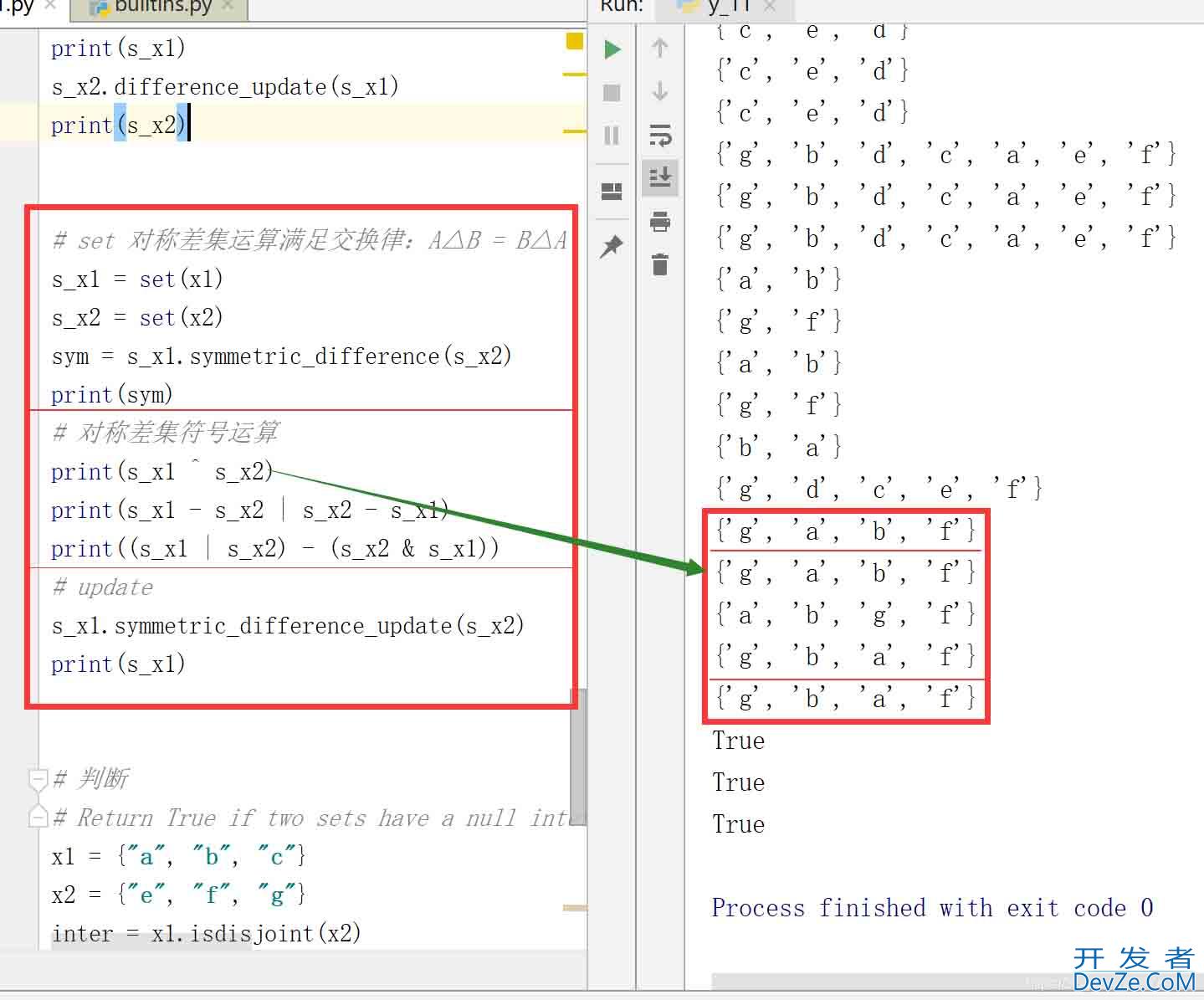Screen dimensions: 1204x1000
Task: Click the comment line about A△B = B△A
Action: click(310, 241)
